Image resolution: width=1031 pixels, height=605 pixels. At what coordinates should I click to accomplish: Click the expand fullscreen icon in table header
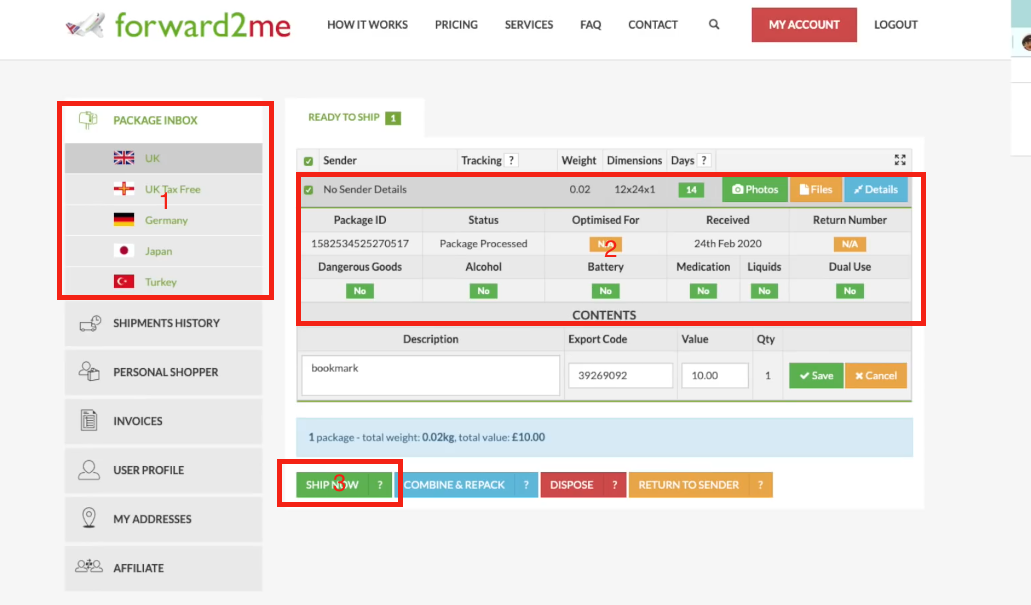pyautogui.click(x=900, y=160)
